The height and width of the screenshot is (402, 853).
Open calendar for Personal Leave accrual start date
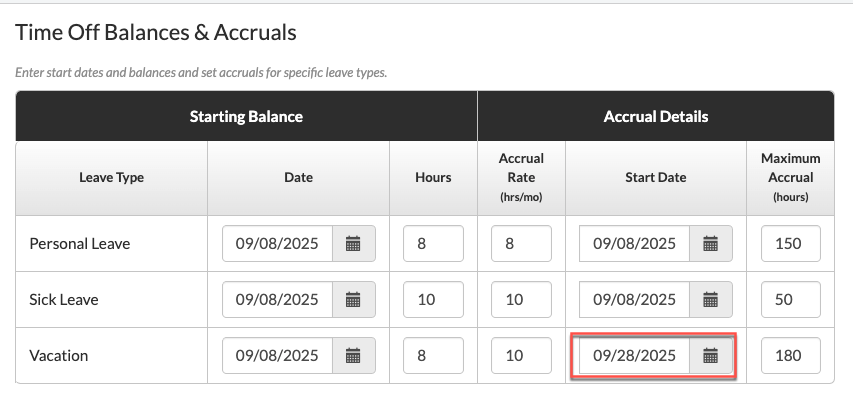click(711, 244)
